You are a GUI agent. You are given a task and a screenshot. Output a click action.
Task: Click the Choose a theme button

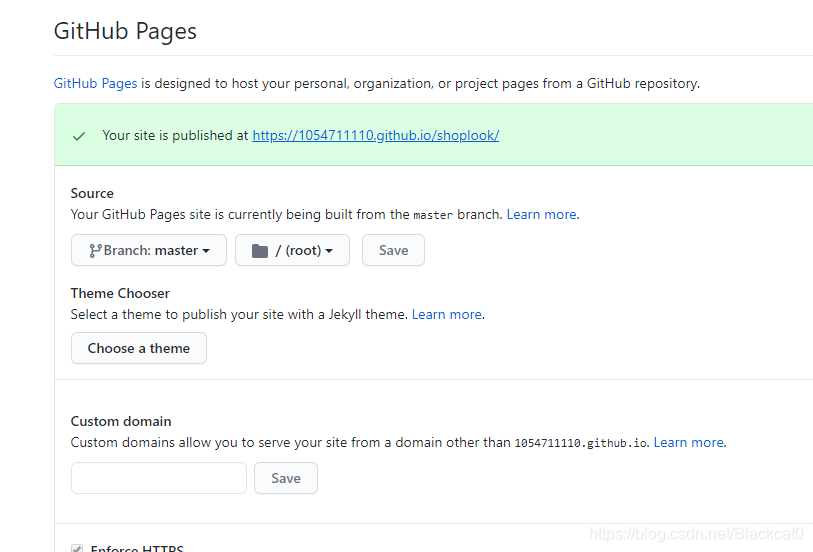click(x=139, y=348)
